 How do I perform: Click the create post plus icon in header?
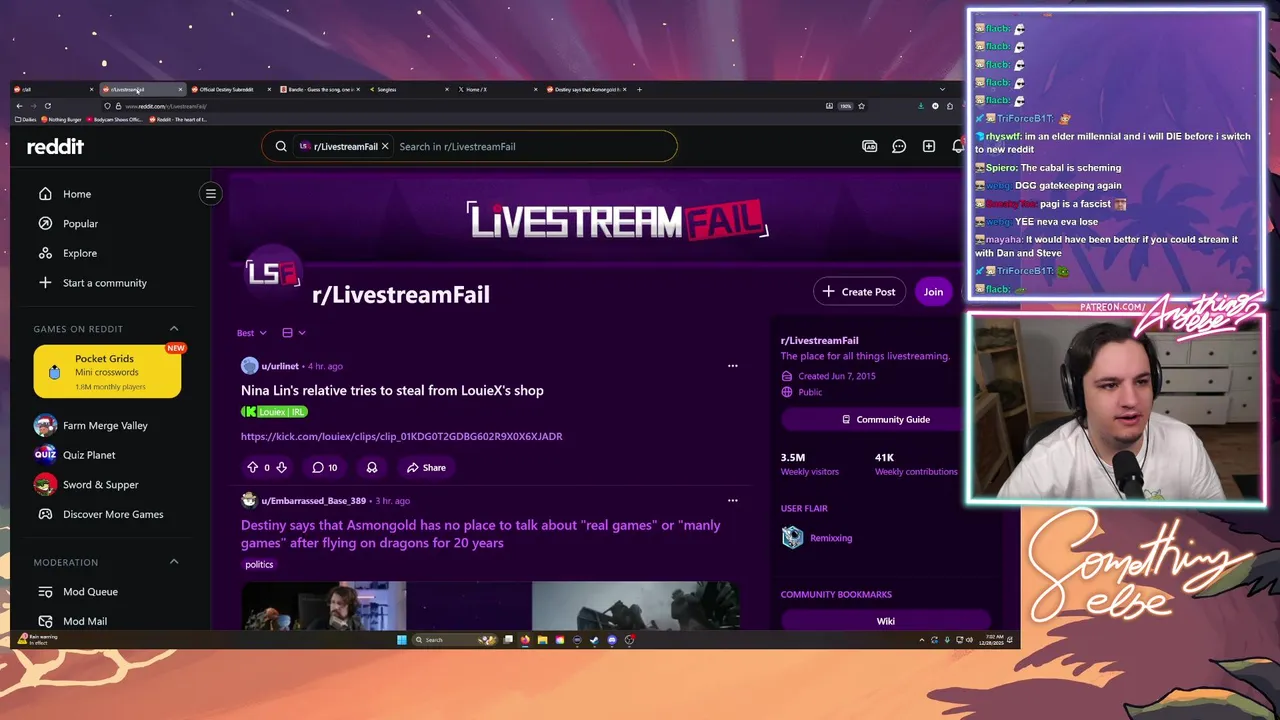coord(929,146)
